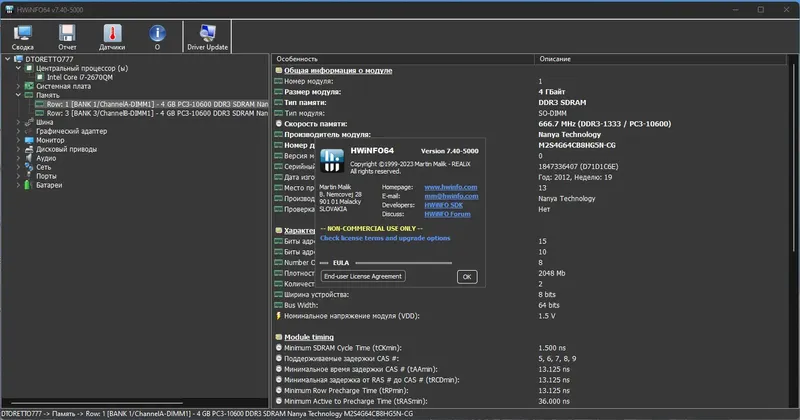Select Row: 3 BANK 3 ChannelB-DIMM1 memory
The image size is (800, 420).
pyautogui.click(x=157, y=113)
